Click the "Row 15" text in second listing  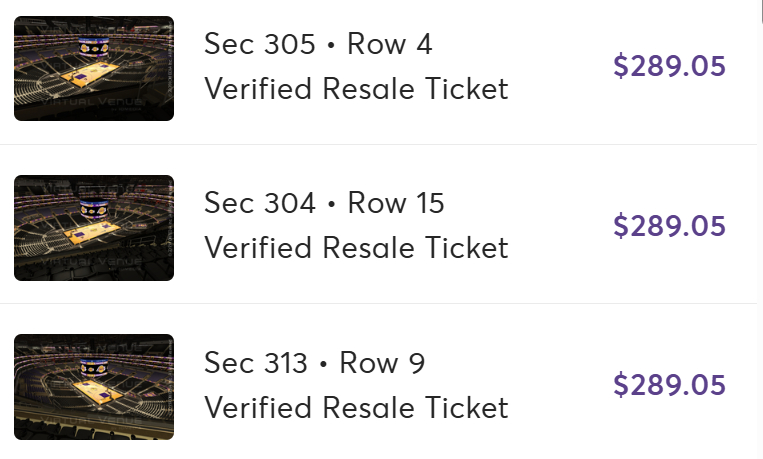point(395,204)
